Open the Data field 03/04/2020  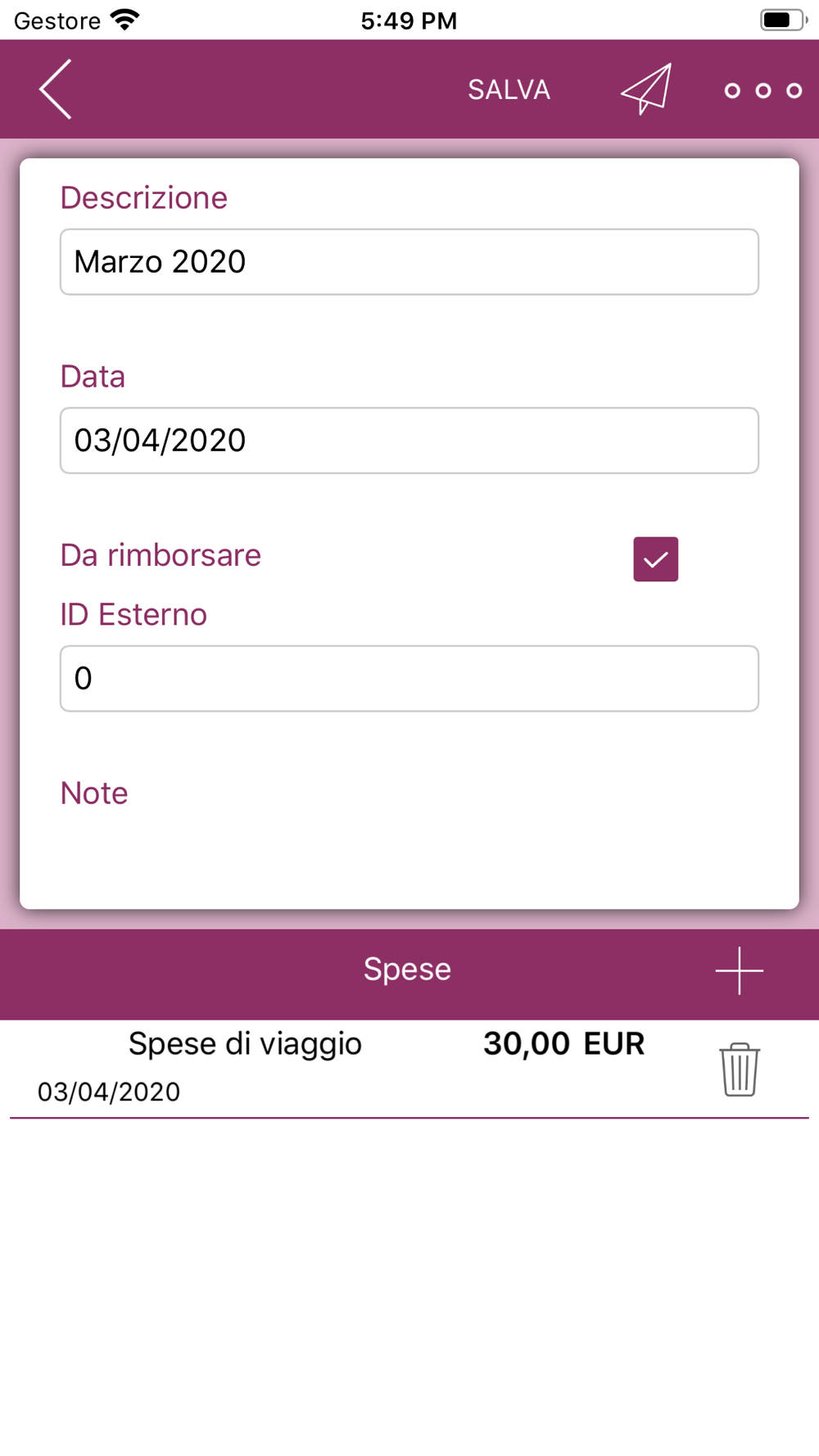coord(409,441)
